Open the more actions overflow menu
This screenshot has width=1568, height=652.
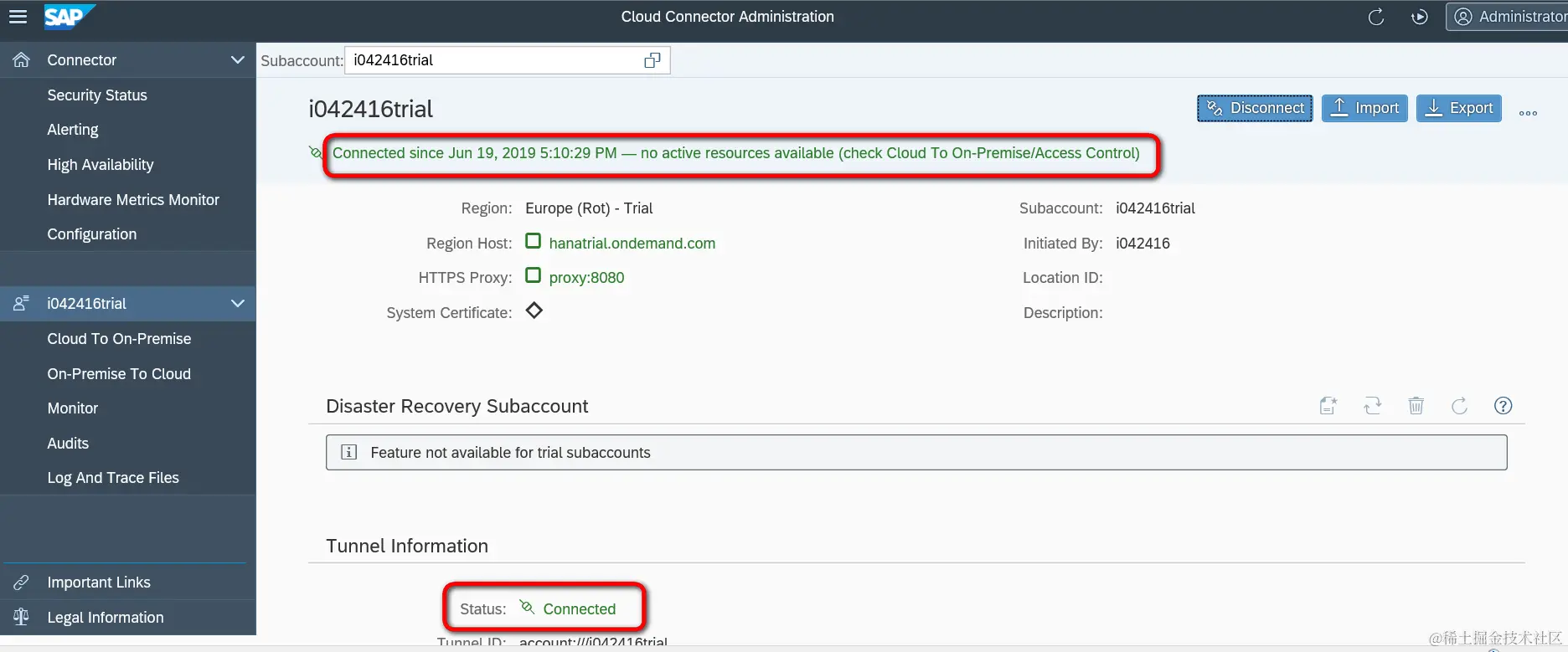tap(1528, 113)
